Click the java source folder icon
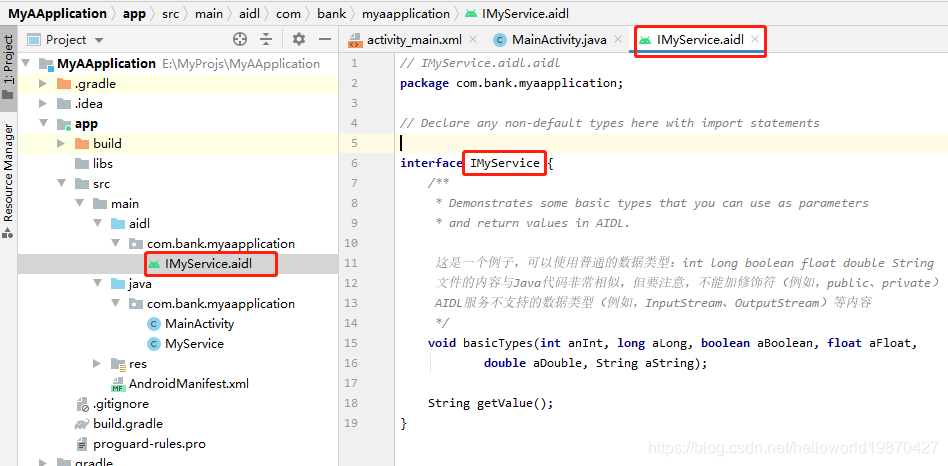The width and height of the screenshot is (948, 466). (118, 283)
